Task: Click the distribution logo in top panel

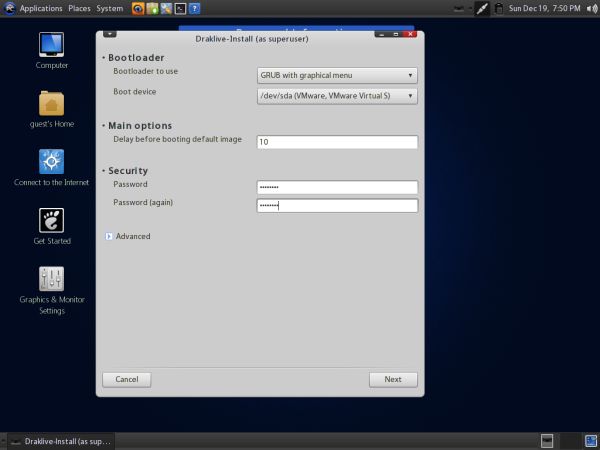Action: pos(10,8)
